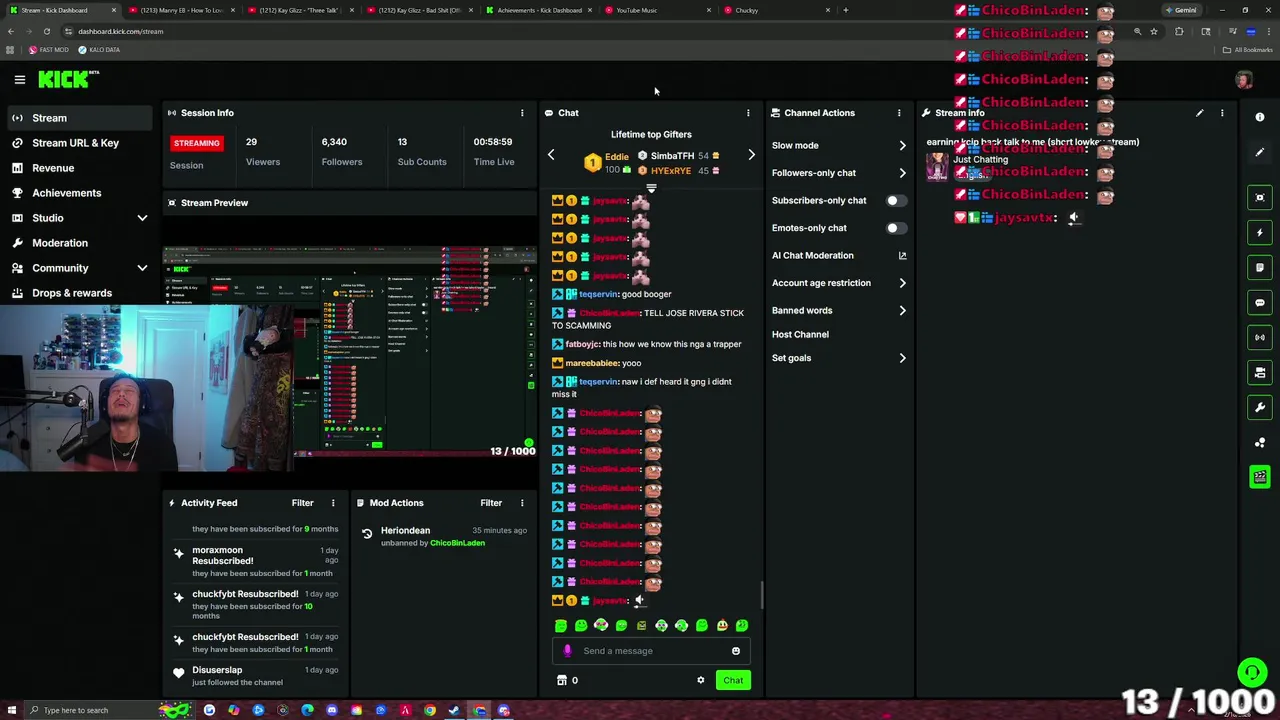Open the KALO DATA bookmark

[99, 50]
